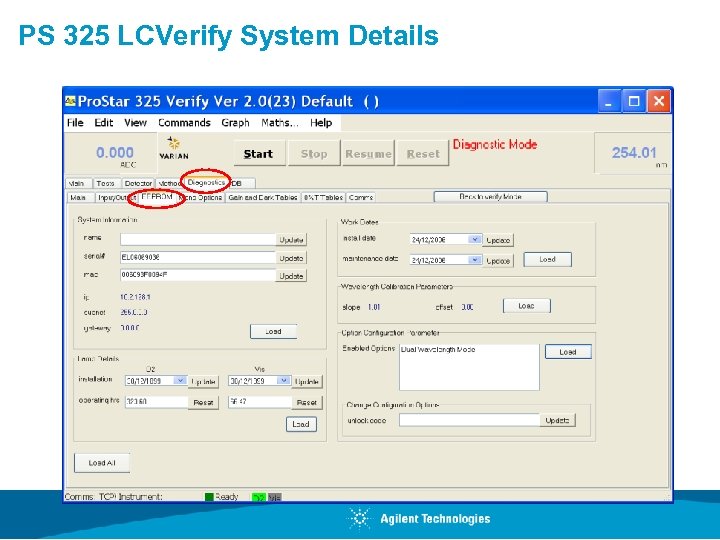
Task: Click the 0.000 absorbance readout
Action: (x=115, y=152)
